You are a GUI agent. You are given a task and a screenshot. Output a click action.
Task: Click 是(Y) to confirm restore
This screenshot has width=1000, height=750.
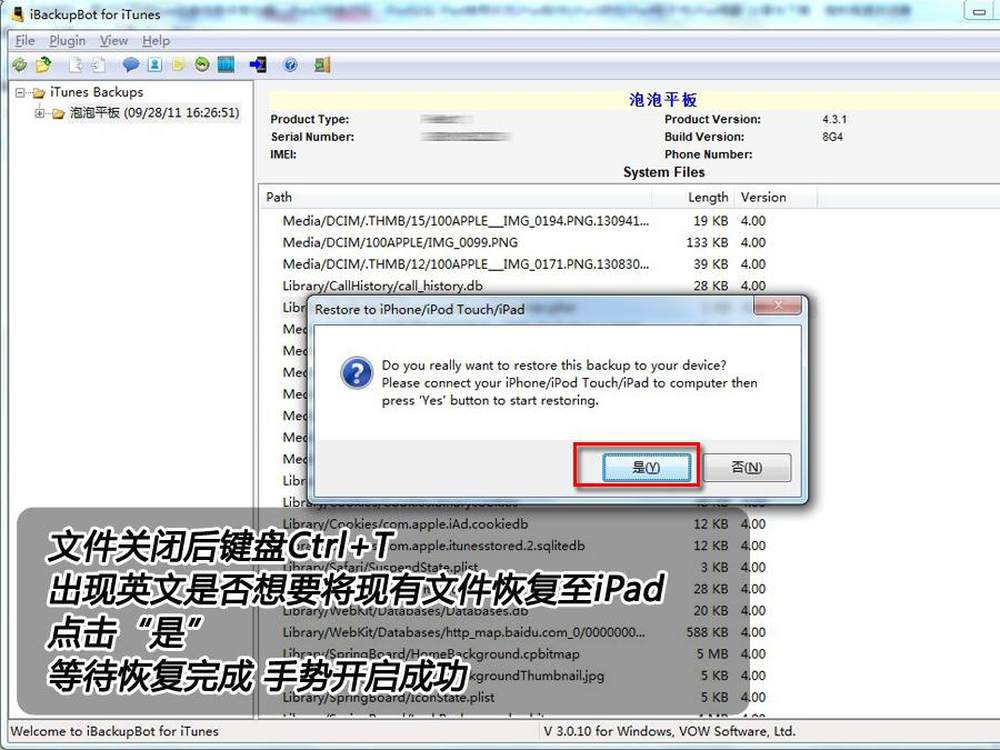pos(646,467)
